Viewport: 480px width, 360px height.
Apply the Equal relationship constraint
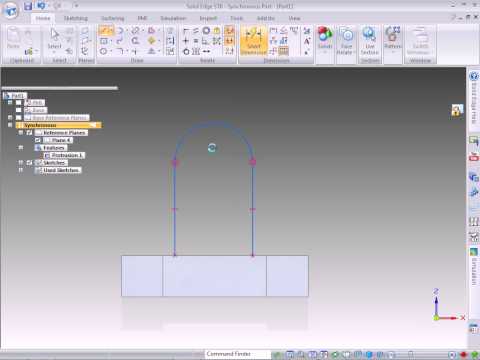(x=196, y=41)
